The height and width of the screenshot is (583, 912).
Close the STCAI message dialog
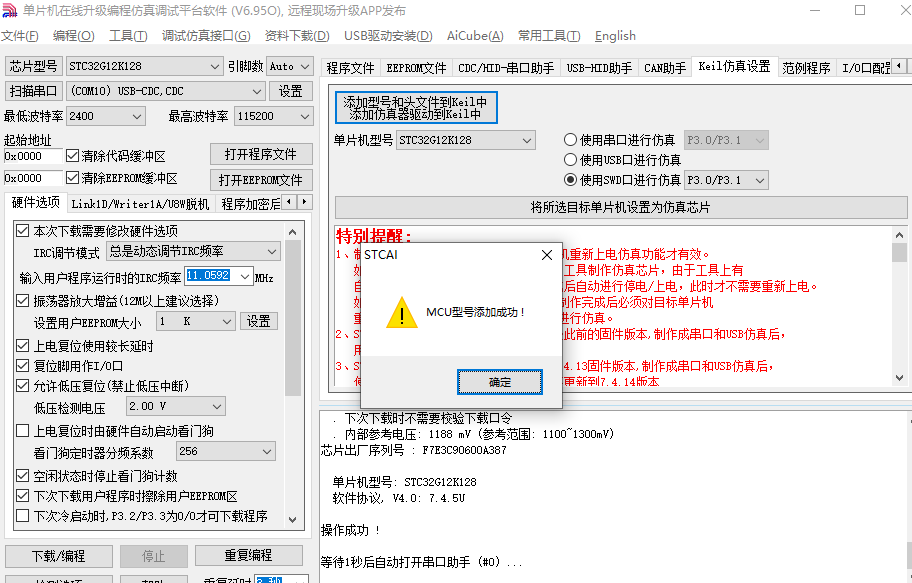(547, 255)
